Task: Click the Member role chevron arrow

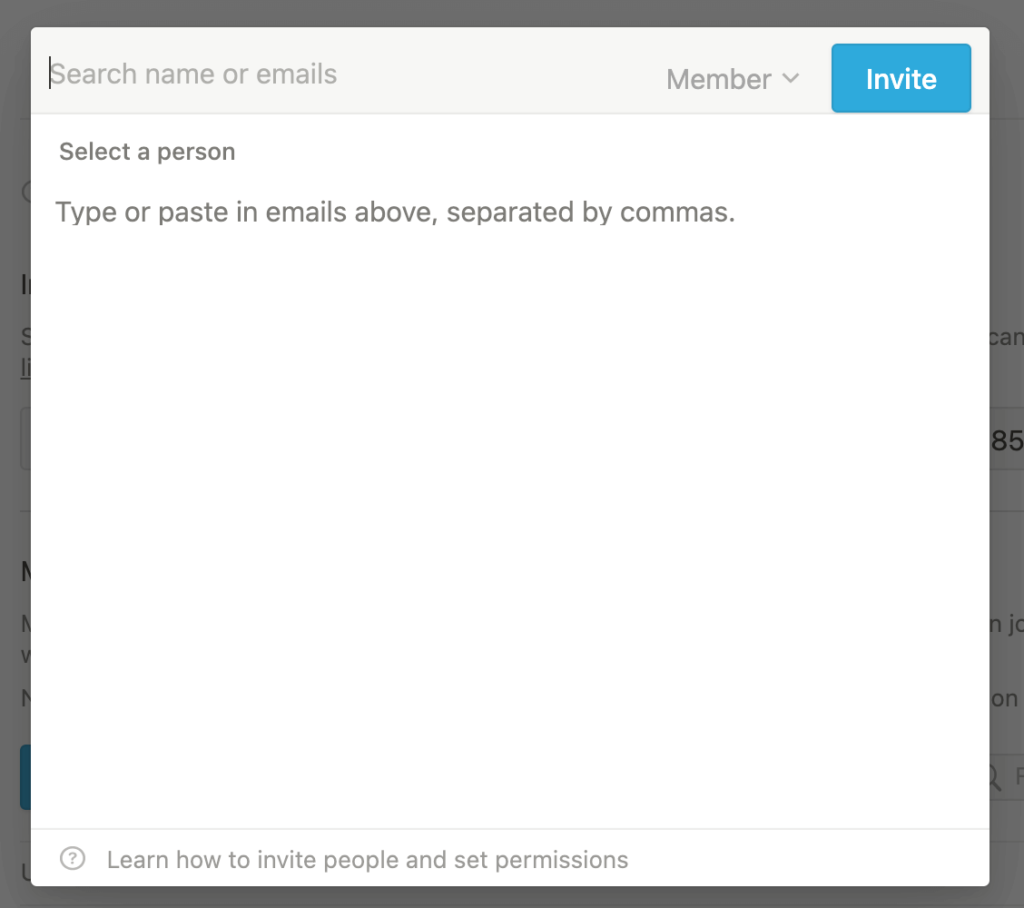Action: 790,79
